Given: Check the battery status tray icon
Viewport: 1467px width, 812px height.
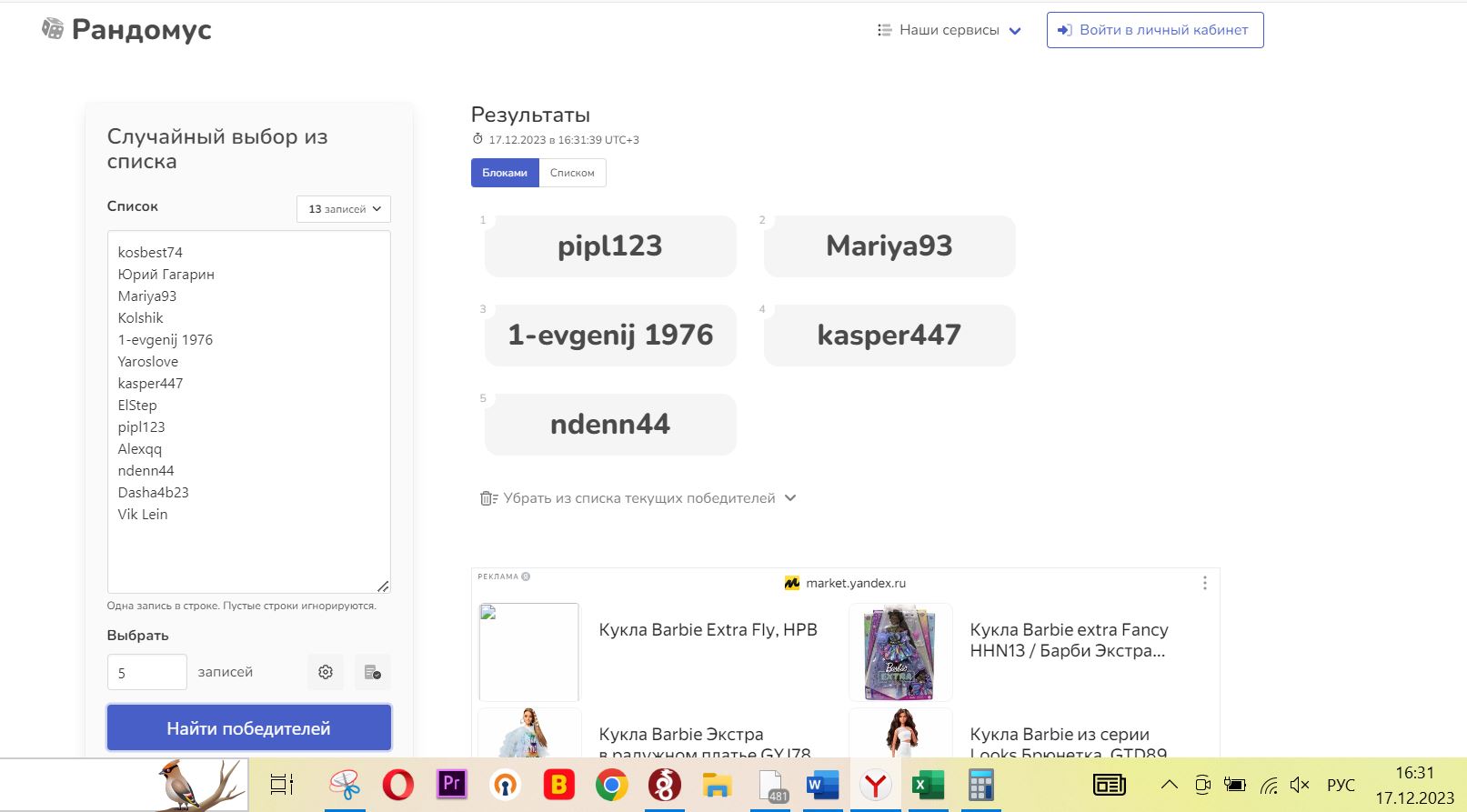Looking at the screenshot, I should [x=1235, y=785].
